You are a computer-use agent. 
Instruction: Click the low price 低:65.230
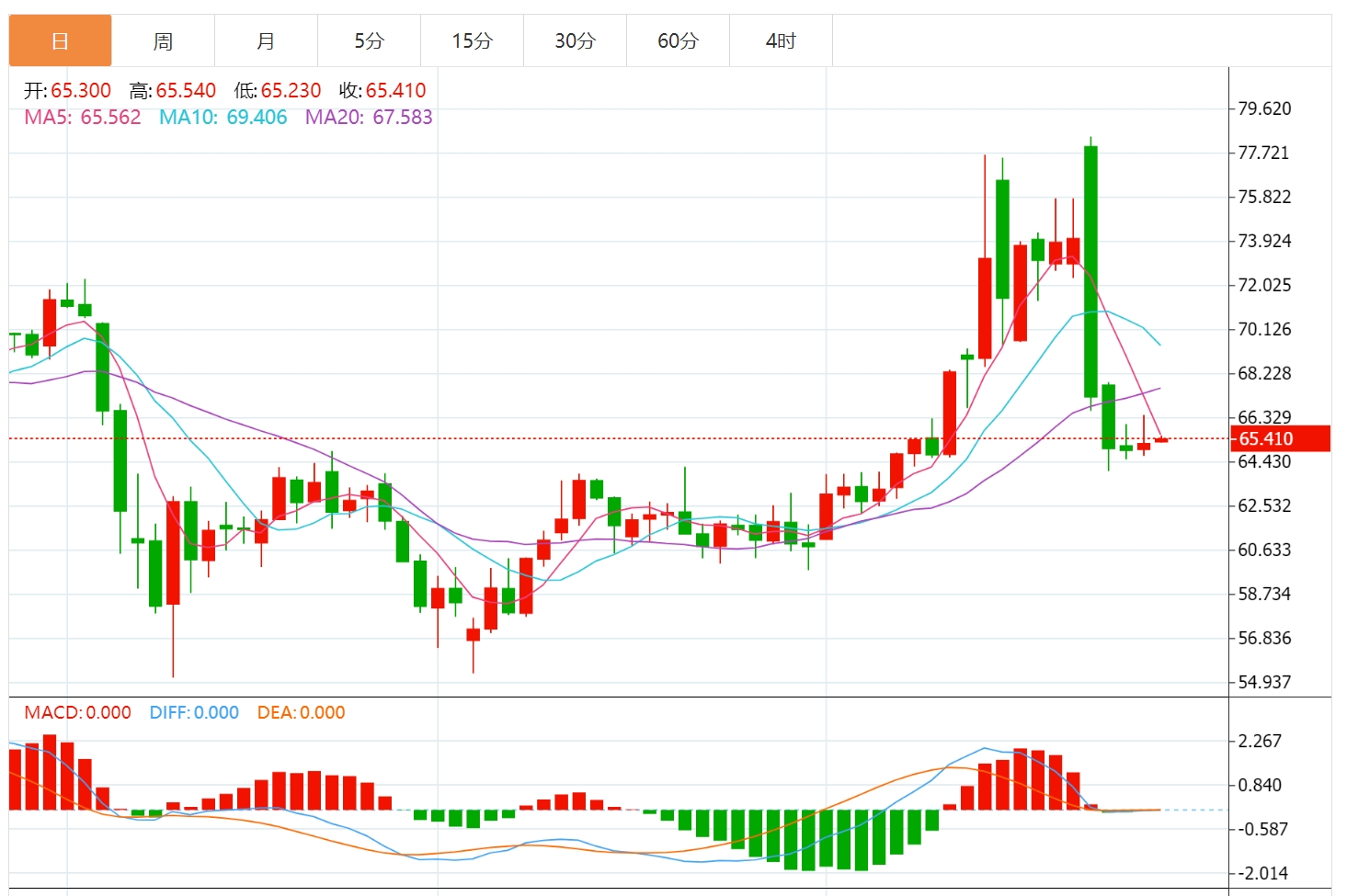278,90
